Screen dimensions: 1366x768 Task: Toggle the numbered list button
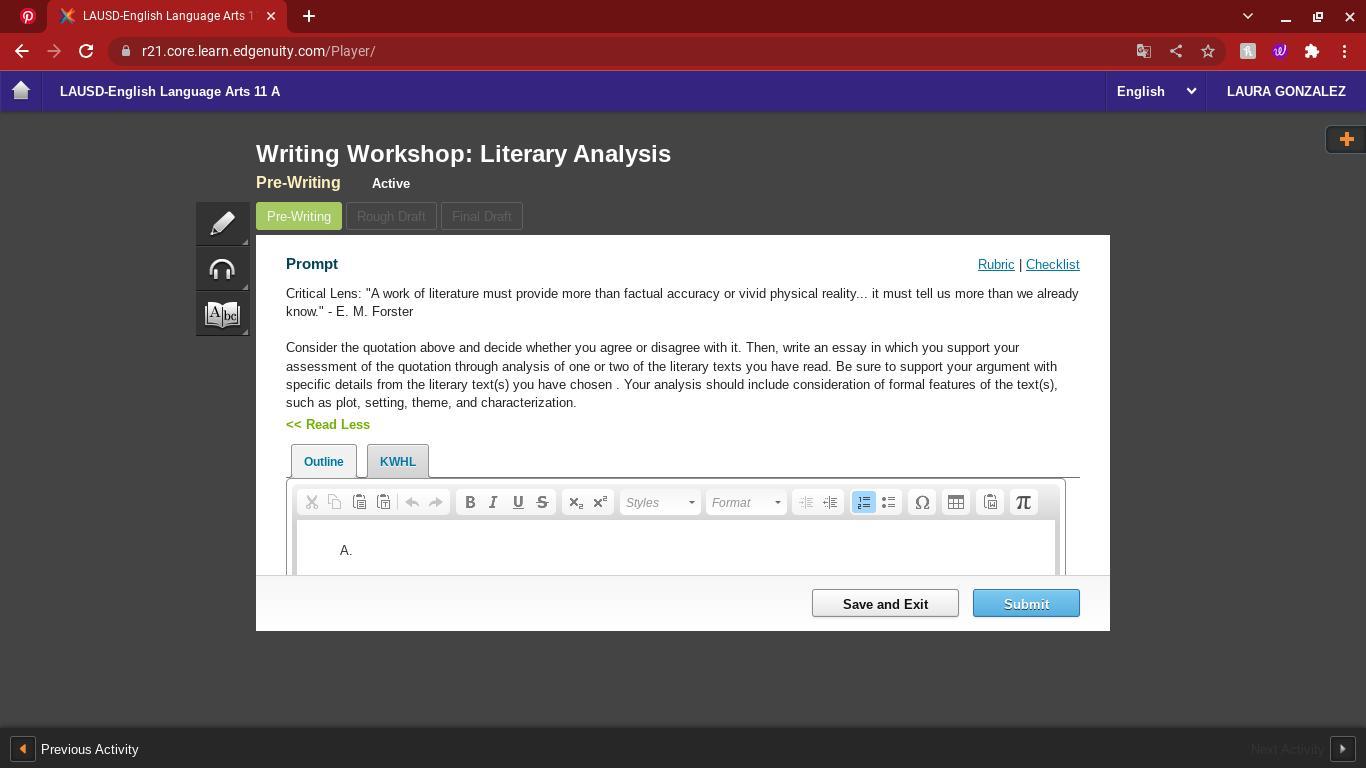pyautogui.click(x=864, y=502)
